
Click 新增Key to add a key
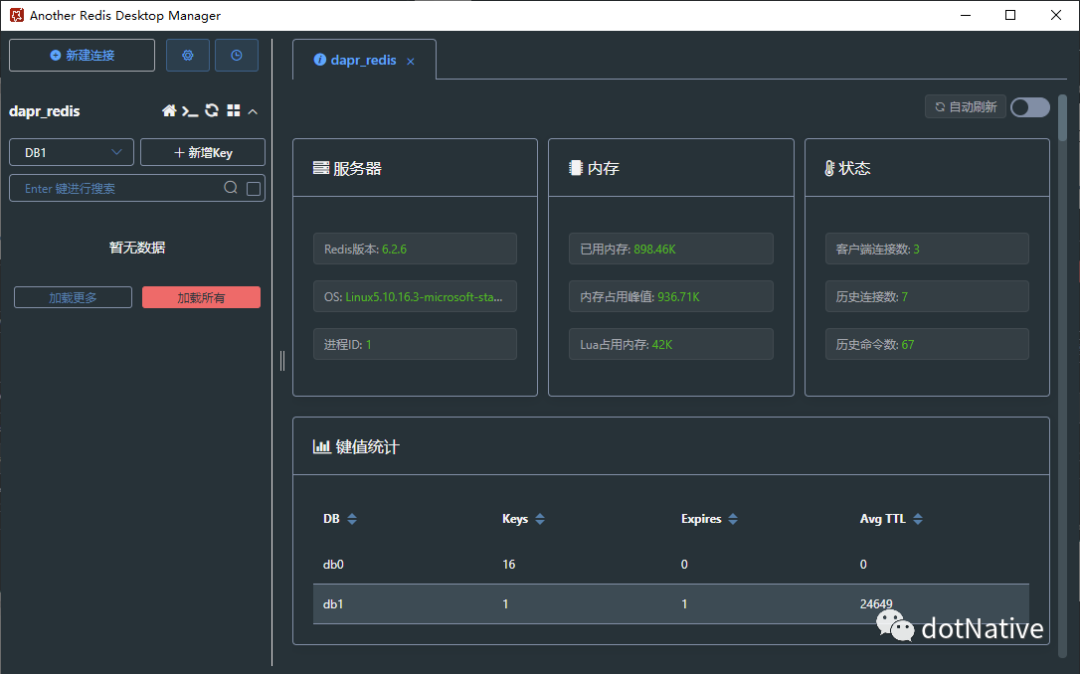coord(200,152)
